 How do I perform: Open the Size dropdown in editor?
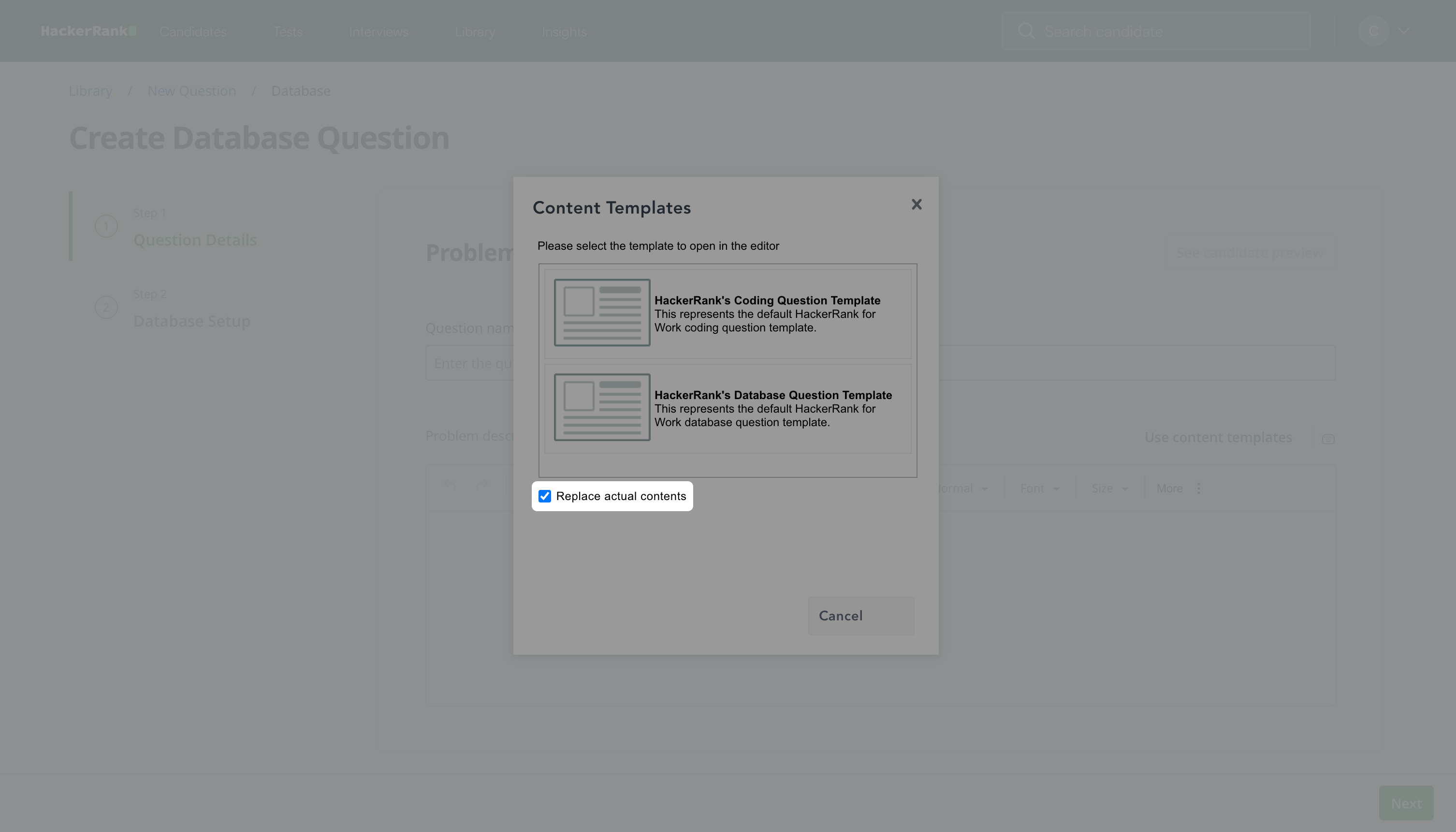tap(1109, 488)
